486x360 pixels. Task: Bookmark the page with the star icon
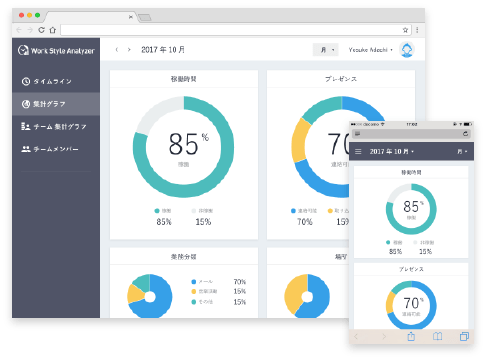pyautogui.click(x=405, y=30)
